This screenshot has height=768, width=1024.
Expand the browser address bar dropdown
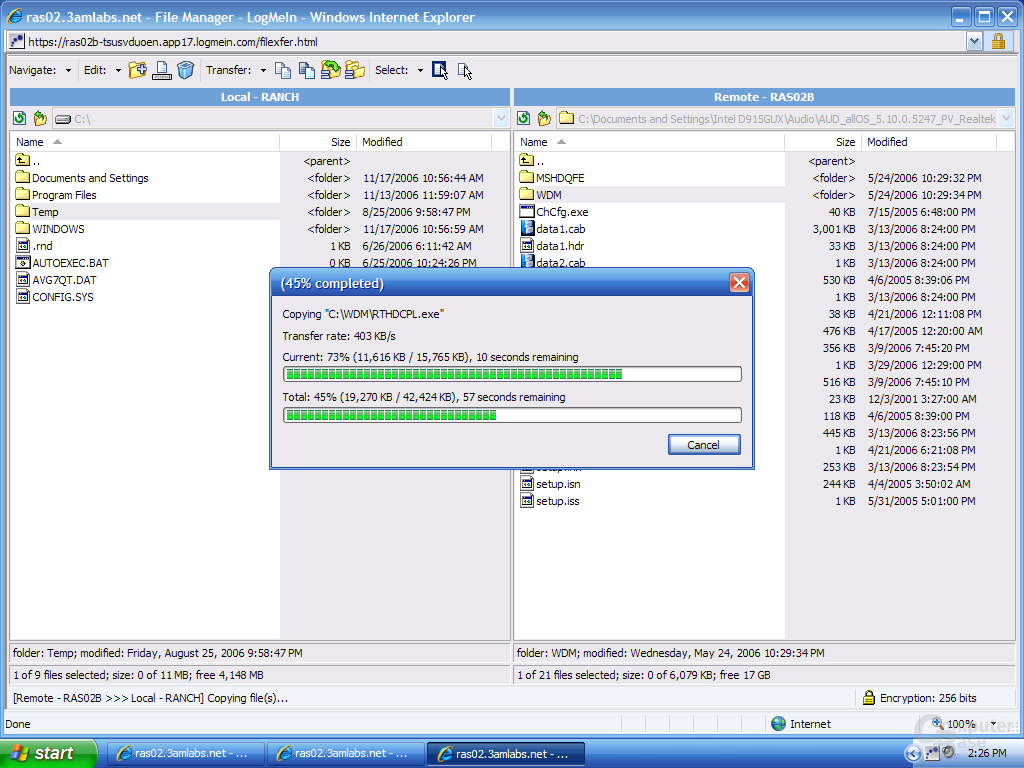click(974, 42)
